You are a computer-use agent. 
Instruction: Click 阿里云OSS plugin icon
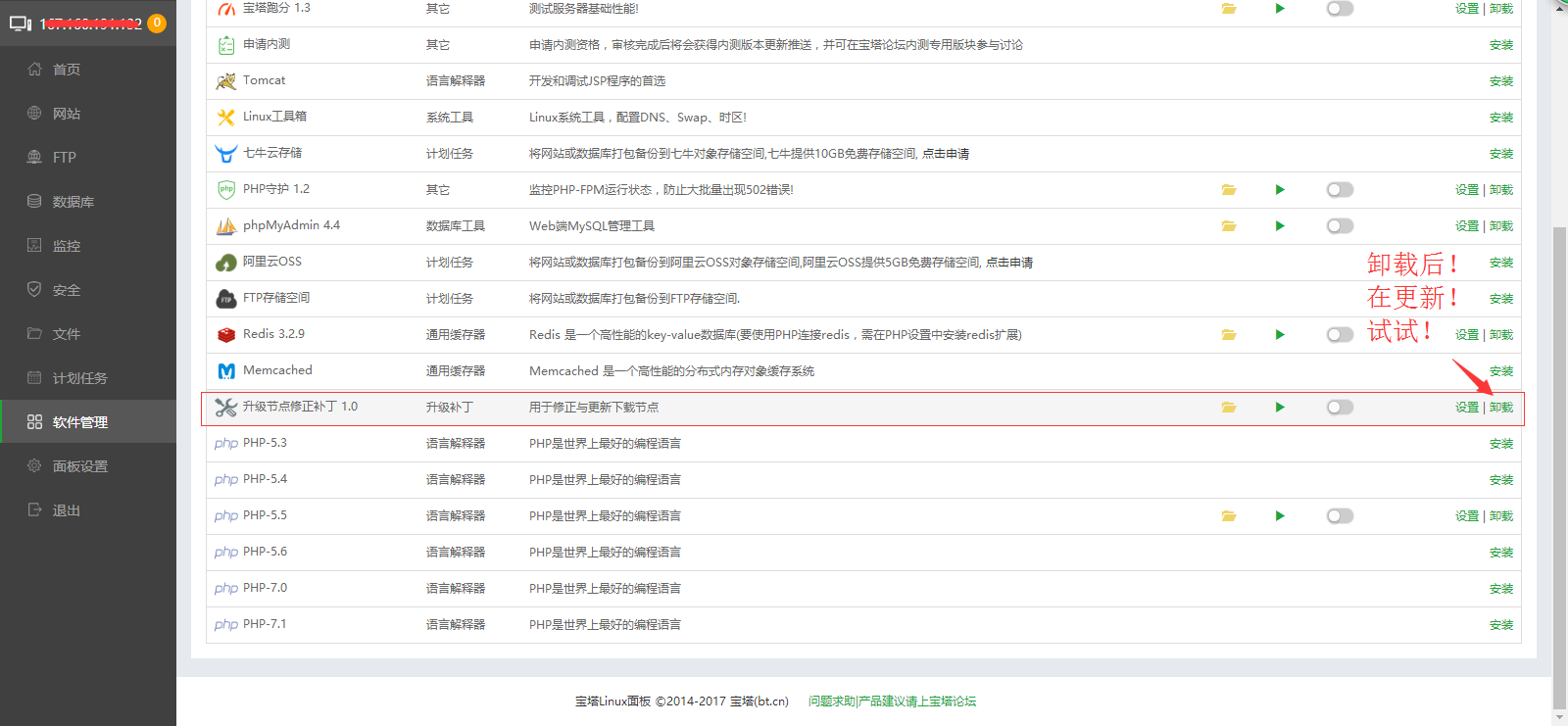(226, 263)
